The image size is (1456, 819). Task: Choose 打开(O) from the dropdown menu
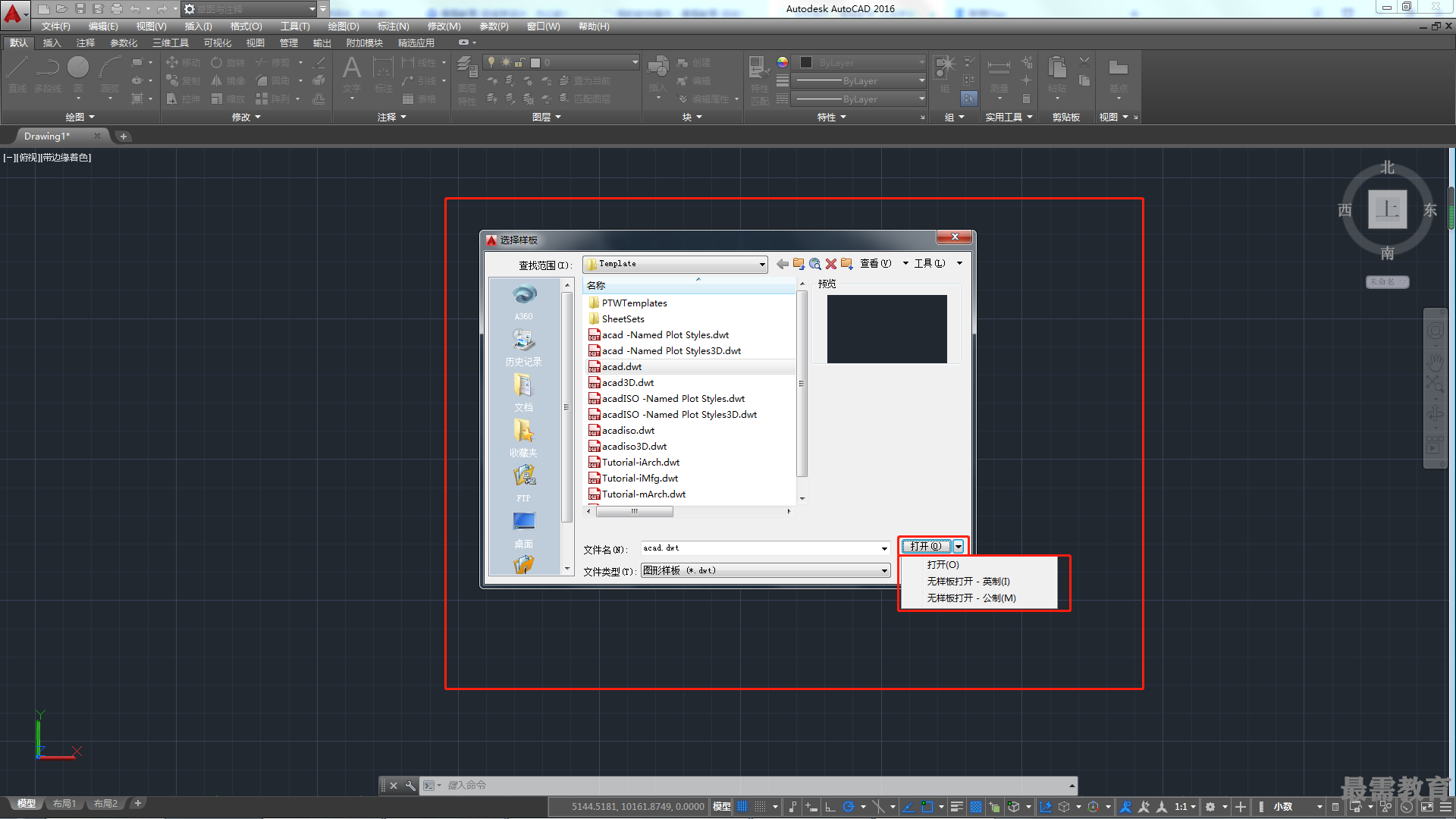943,565
